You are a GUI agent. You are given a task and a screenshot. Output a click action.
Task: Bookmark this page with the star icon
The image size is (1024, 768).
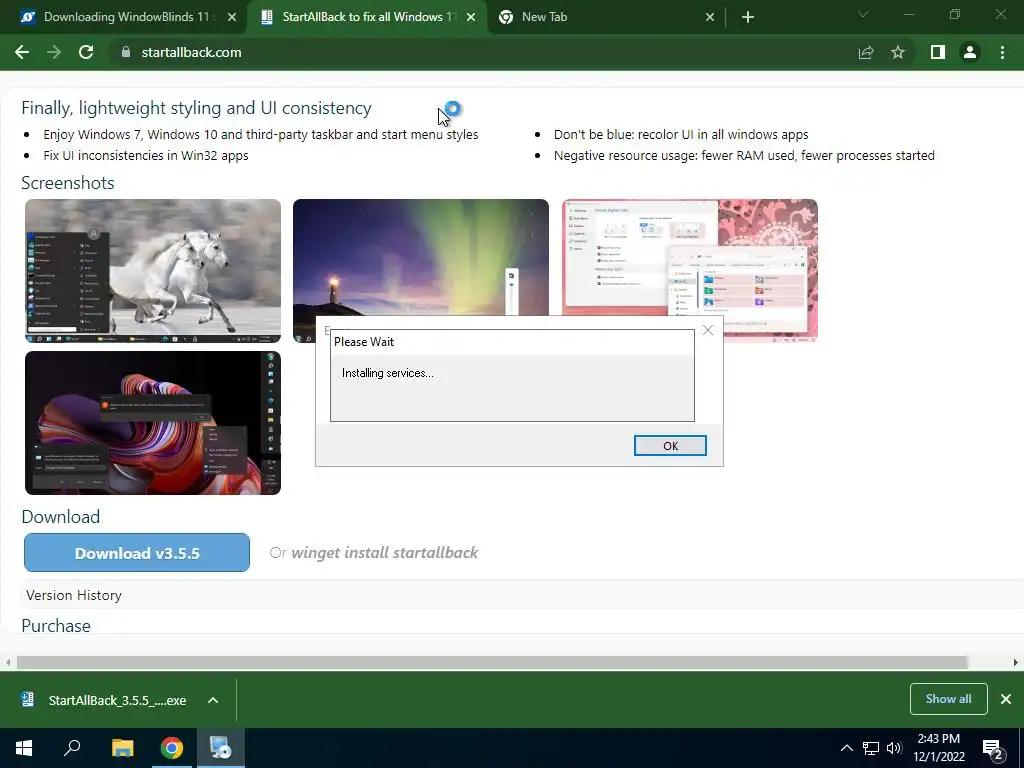click(x=898, y=52)
